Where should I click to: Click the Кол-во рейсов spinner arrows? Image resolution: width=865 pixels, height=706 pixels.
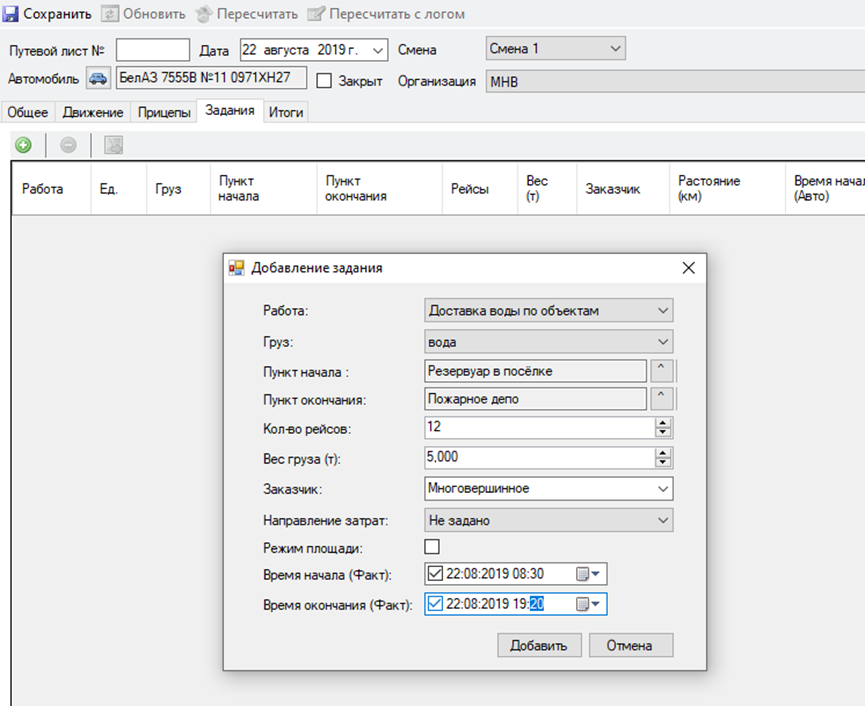click(662, 428)
